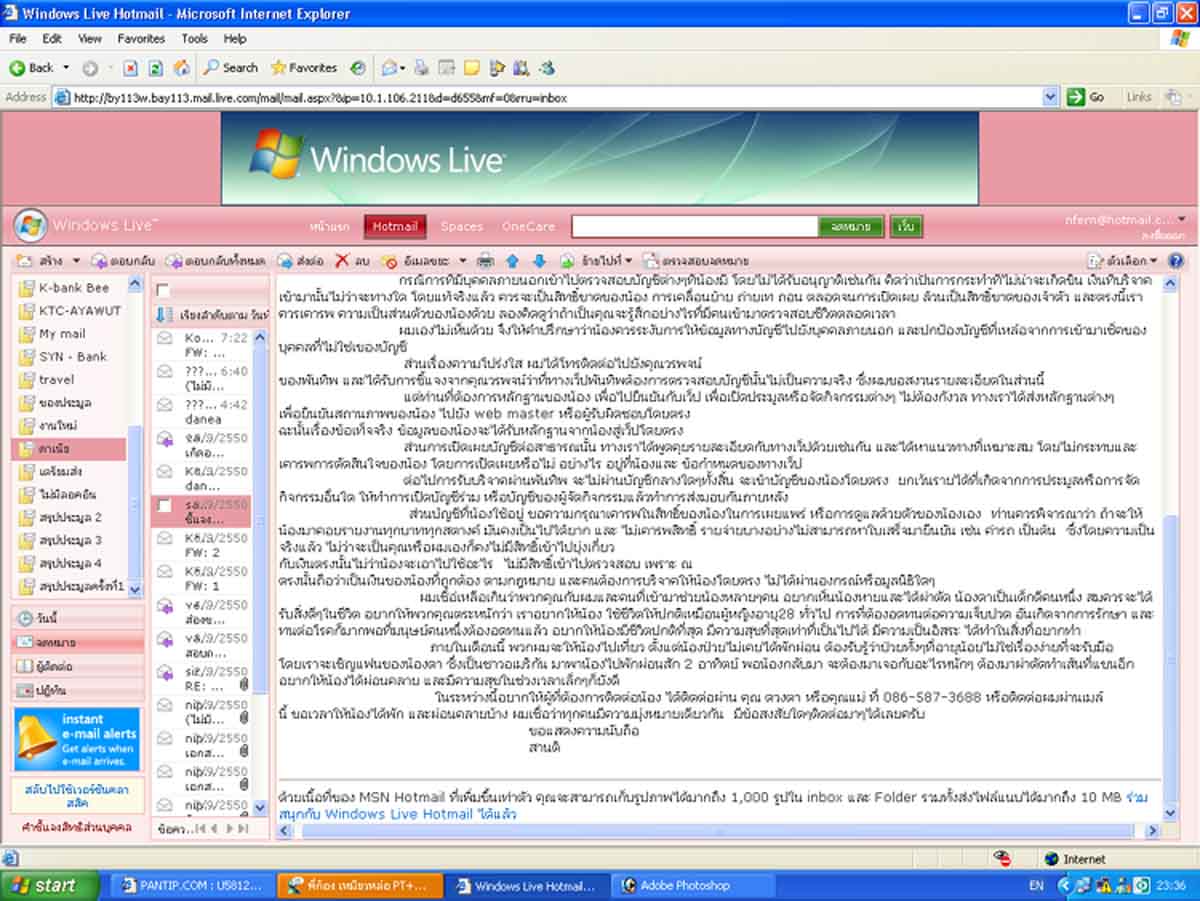Click the Reply All icon
Screen dimensions: 1200x901
(172, 260)
